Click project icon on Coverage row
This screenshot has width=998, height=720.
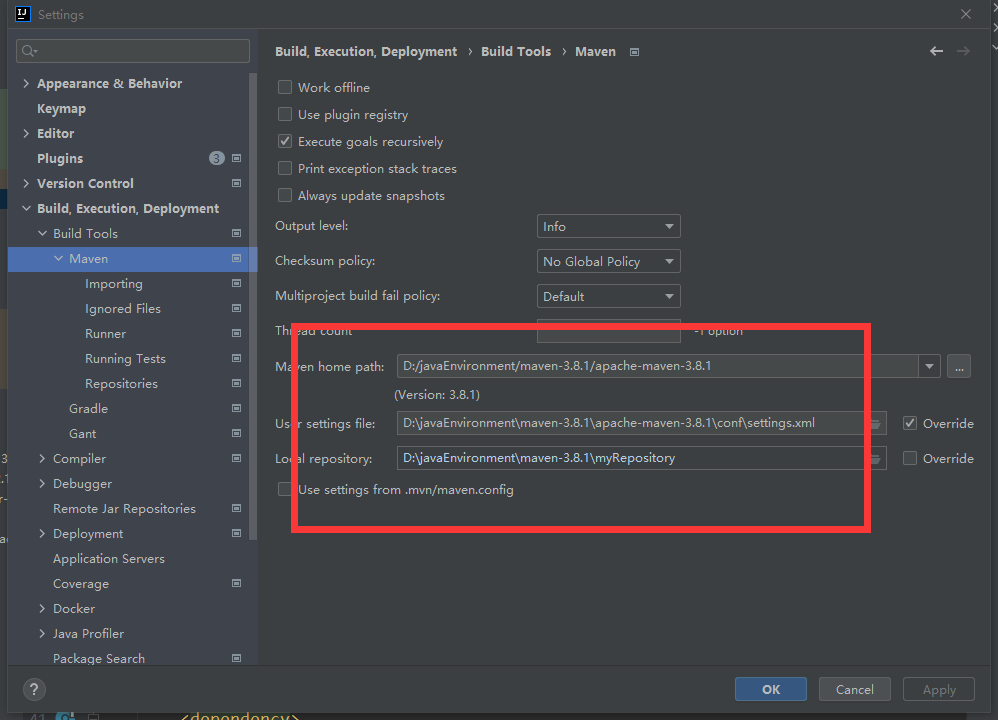236,584
